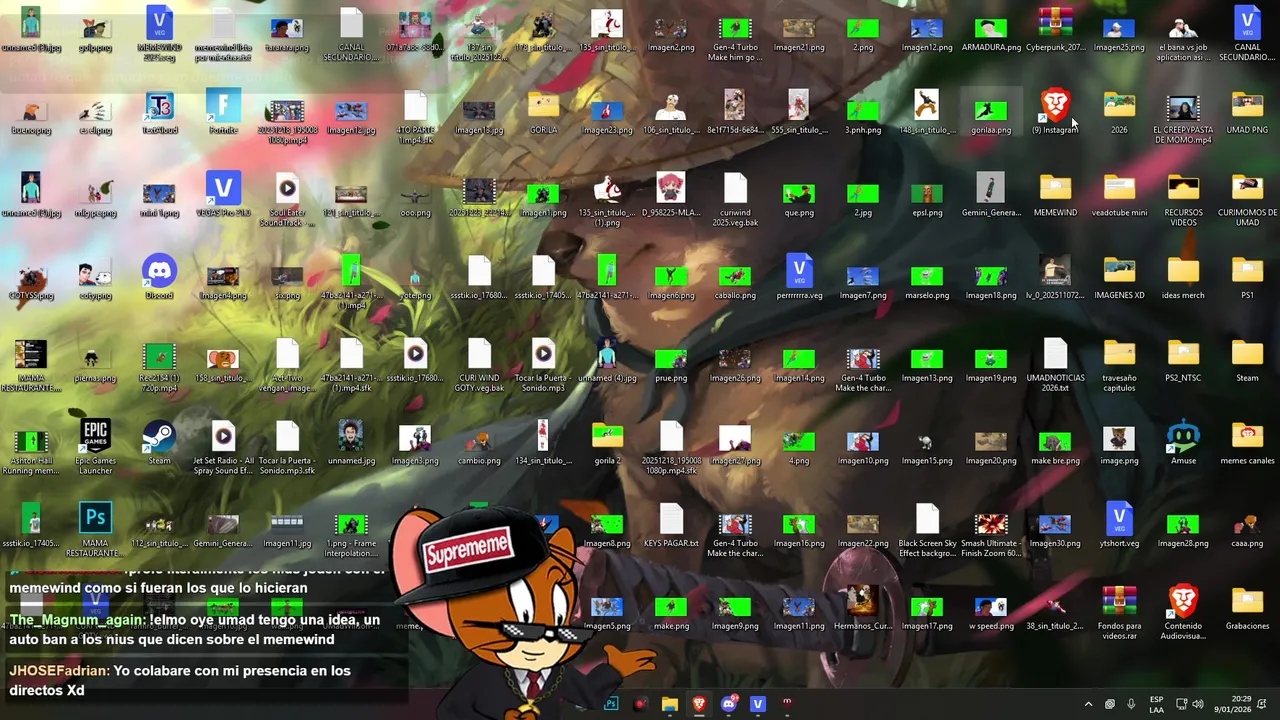This screenshot has height=720, width=1280.
Task: Open Discord from the taskbar
Action: 729,704
